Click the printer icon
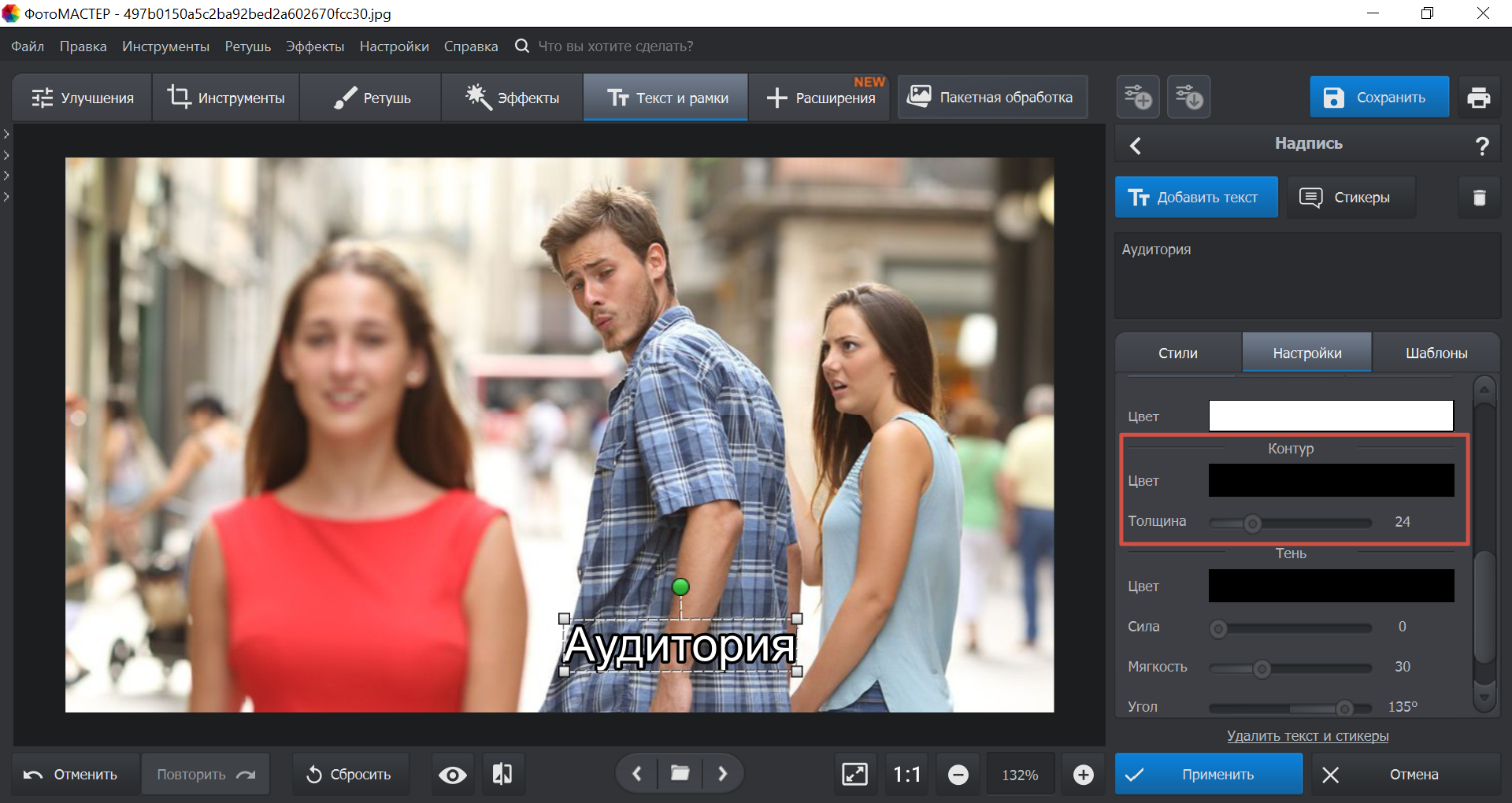This screenshot has height=803, width=1512. click(x=1479, y=97)
